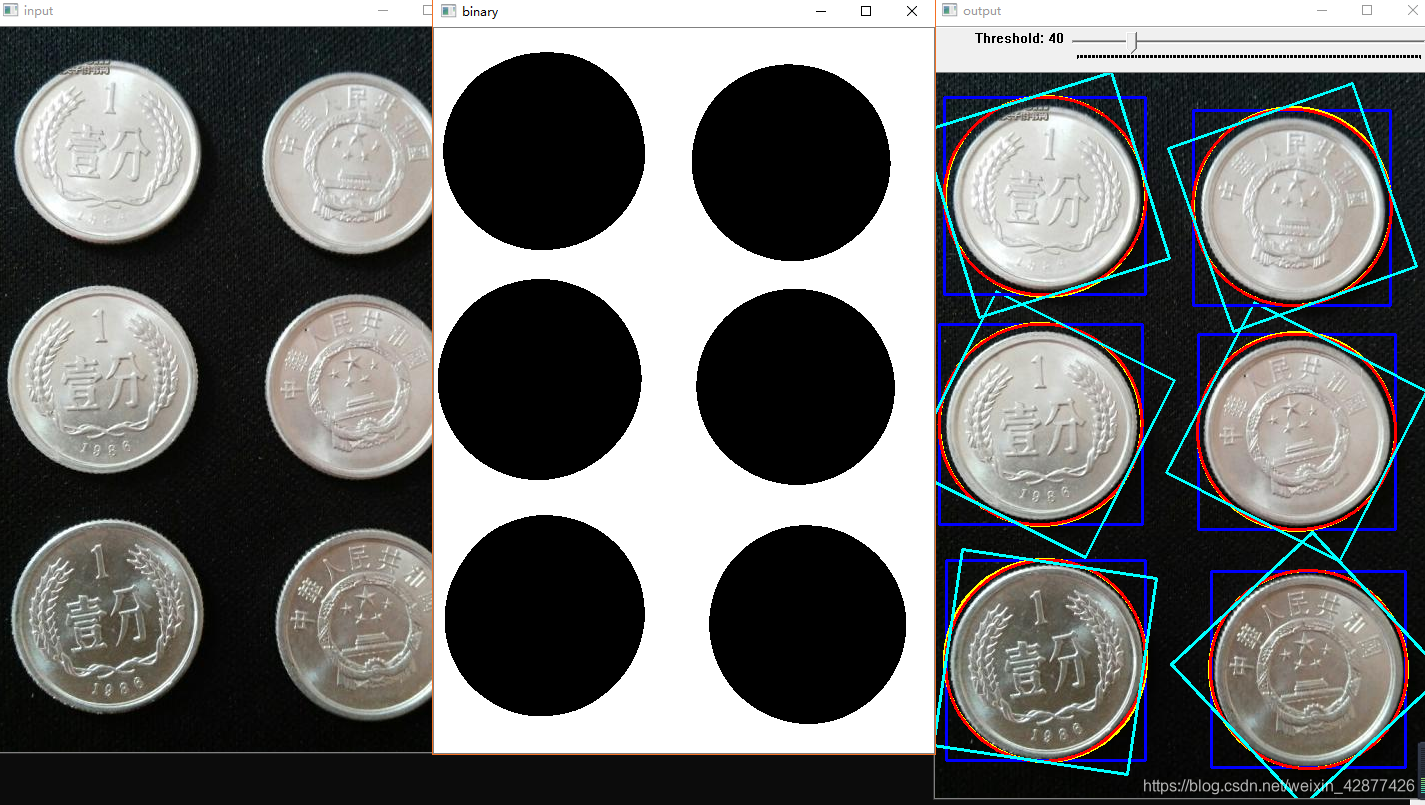Viewport: 1425px width, 805px height.
Task: Click the binary window's title bar icon
Action: click(447, 11)
